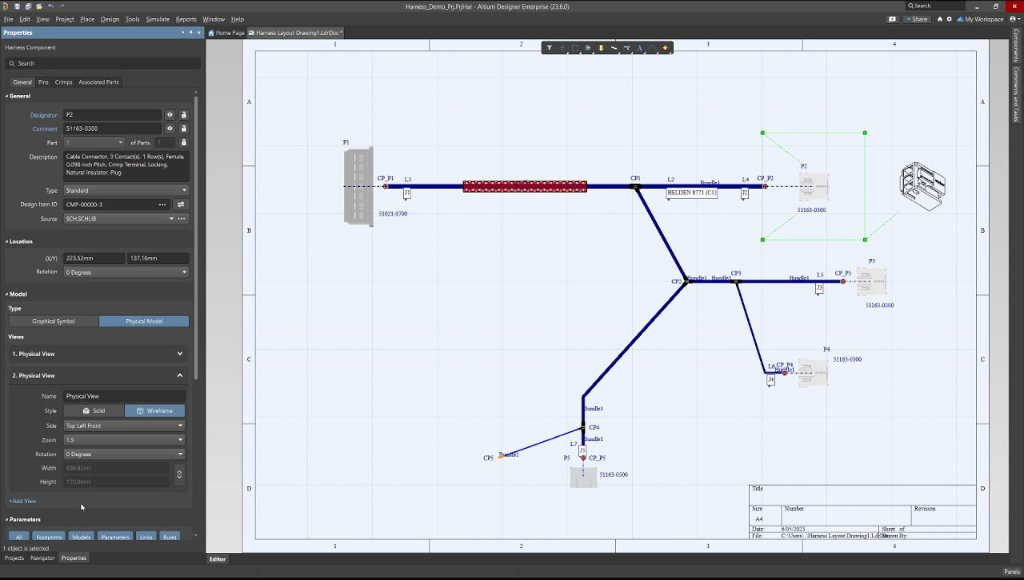Click the Share button
This screenshot has height=580, width=1024.
coord(916,19)
